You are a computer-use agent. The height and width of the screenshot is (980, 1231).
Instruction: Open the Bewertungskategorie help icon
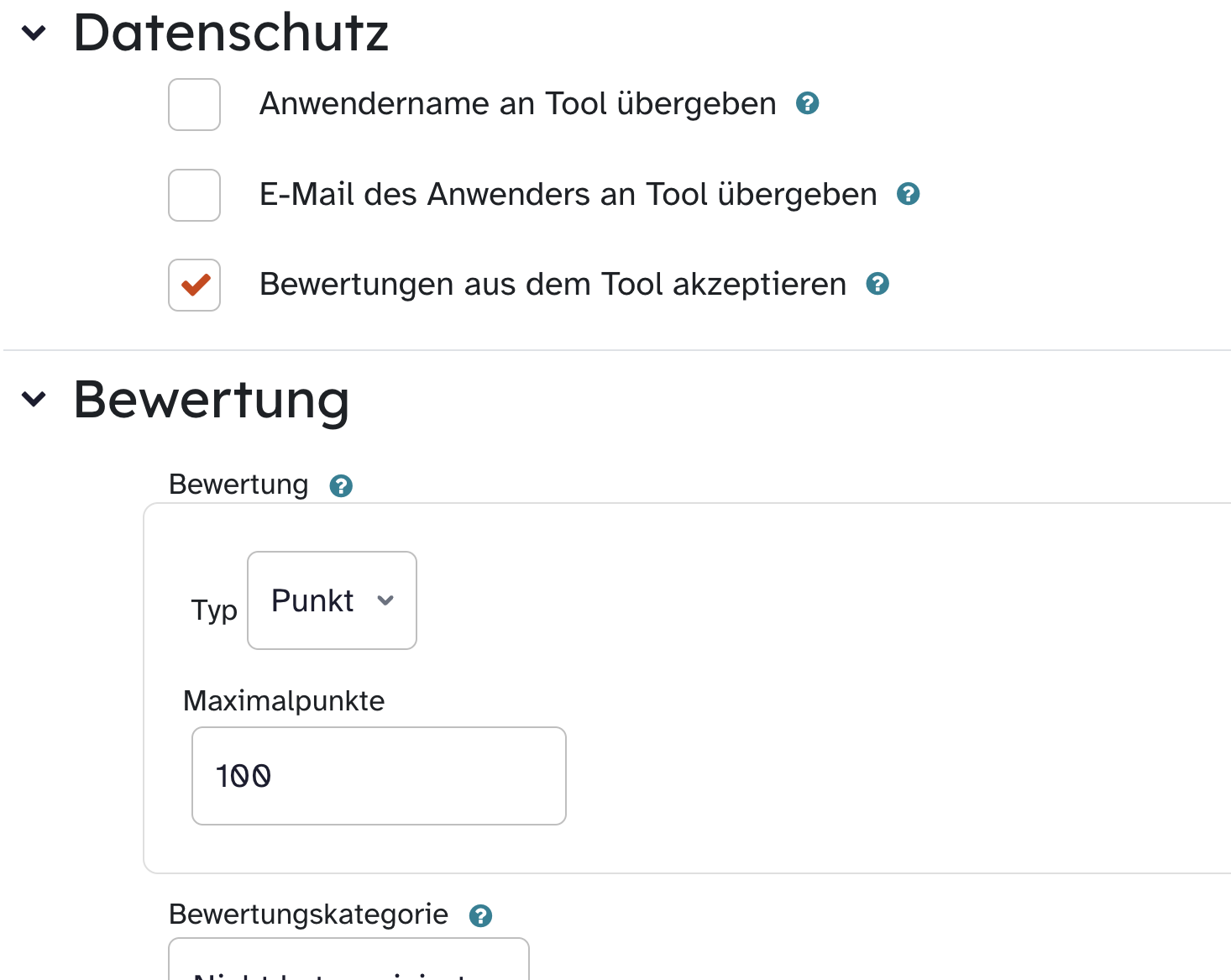[480, 915]
